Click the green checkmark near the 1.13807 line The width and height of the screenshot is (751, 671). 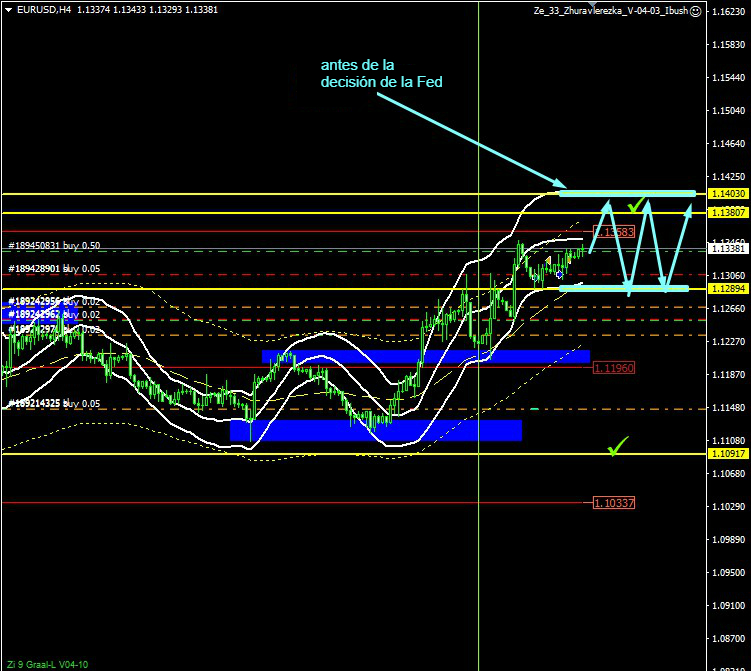tap(634, 205)
